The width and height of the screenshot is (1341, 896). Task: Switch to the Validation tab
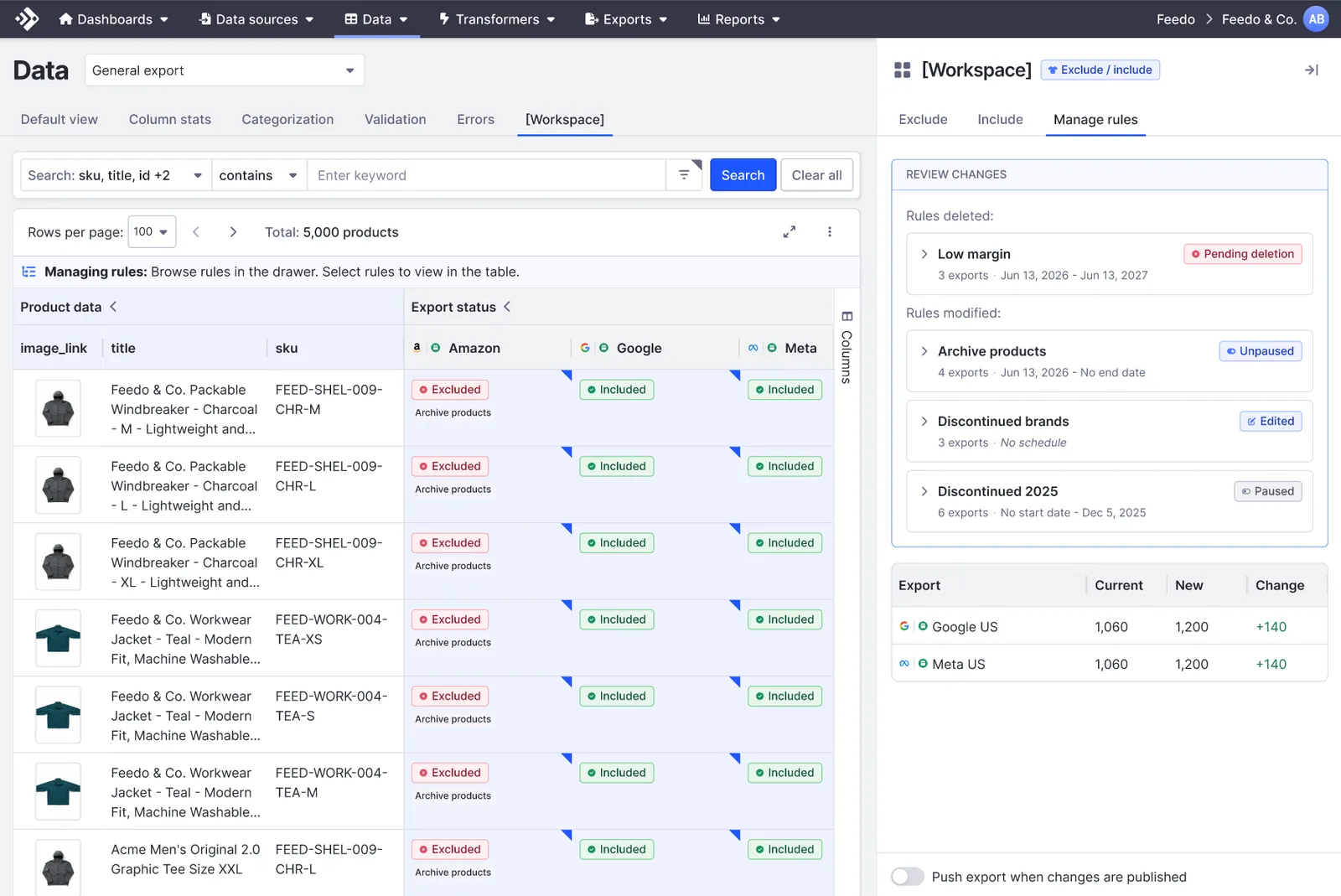pos(395,119)
